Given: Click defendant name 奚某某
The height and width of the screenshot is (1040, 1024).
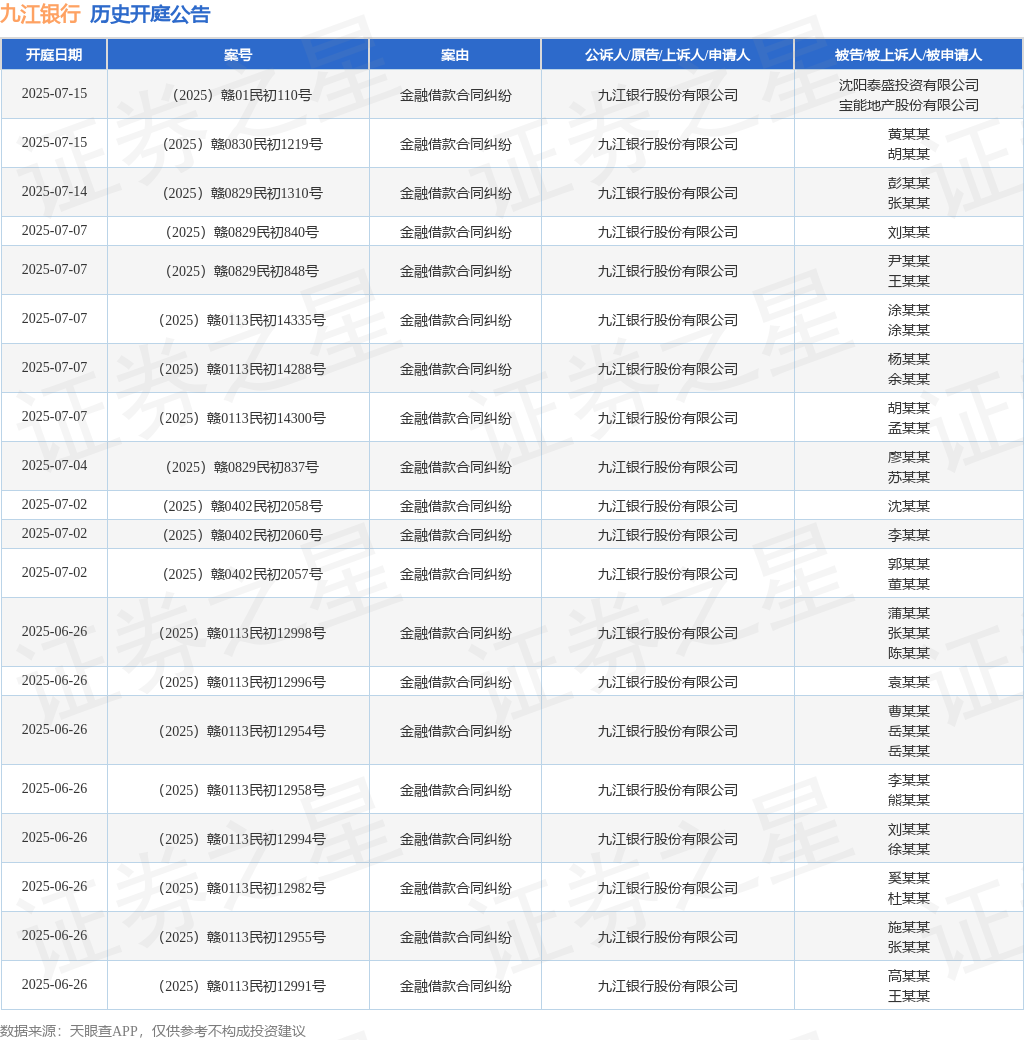Looking at the screenshot, I should [909, 879].
